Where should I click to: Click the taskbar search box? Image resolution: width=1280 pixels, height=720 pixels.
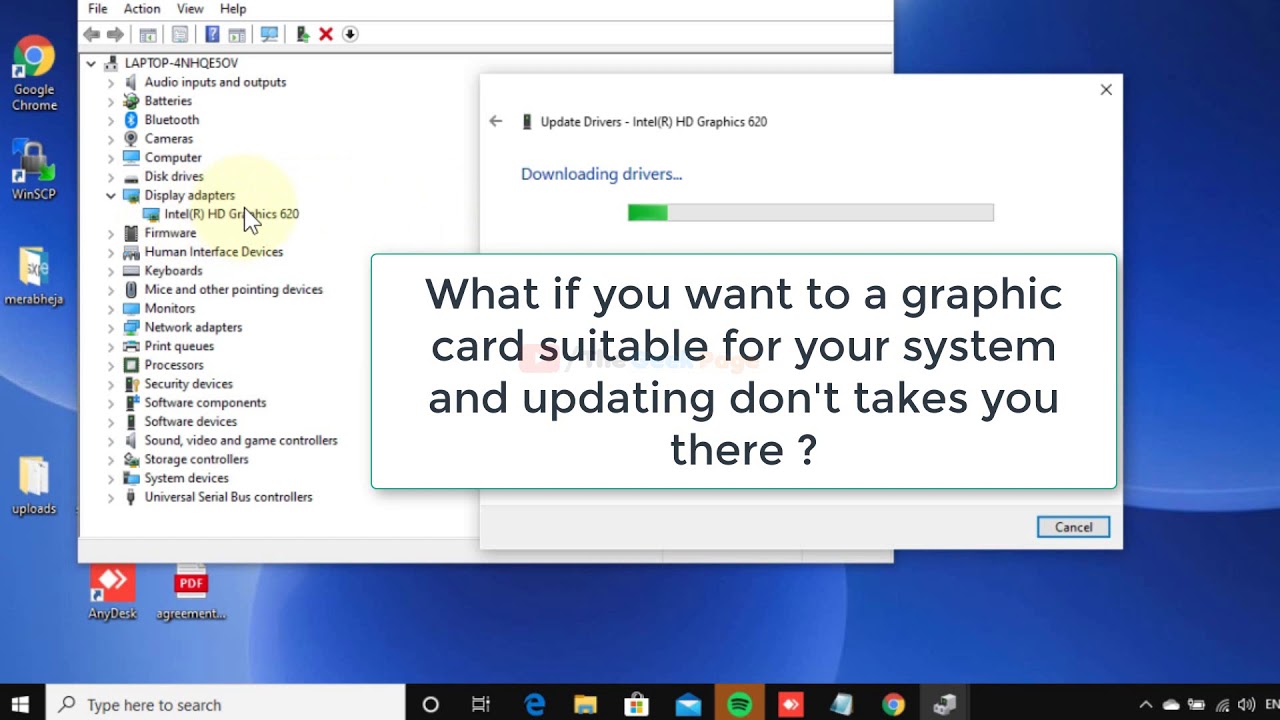(225, 705)
